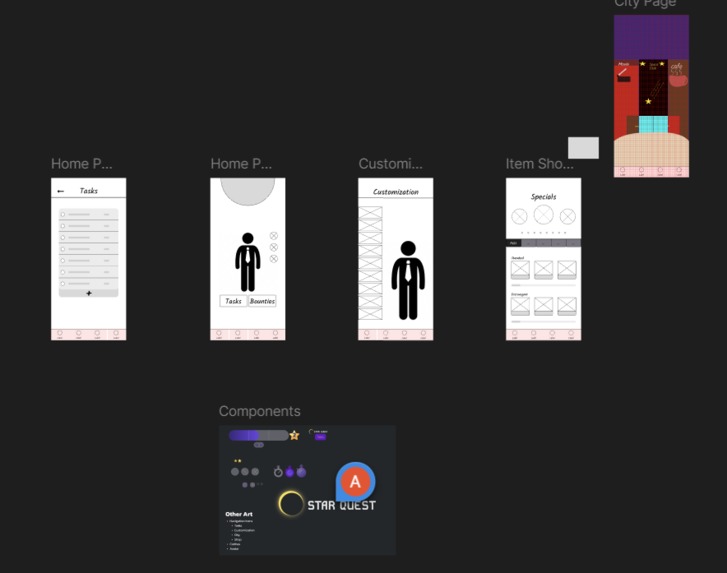This screenshot has height=573, width=727.
Task: Select the glowing yellow ring in Components
Action: pyautogui.click(x=291, y=503)
